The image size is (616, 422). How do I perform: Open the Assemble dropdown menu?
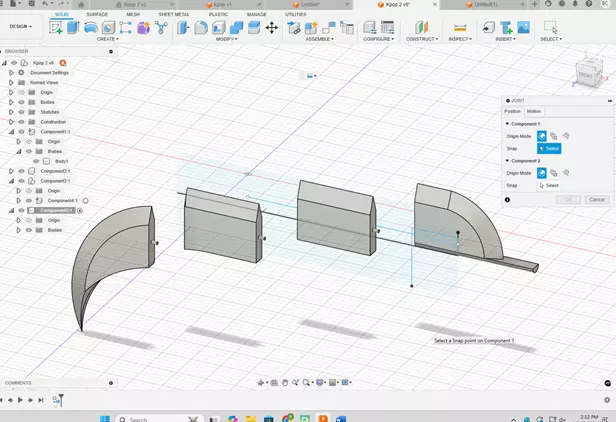click(319, 39)
